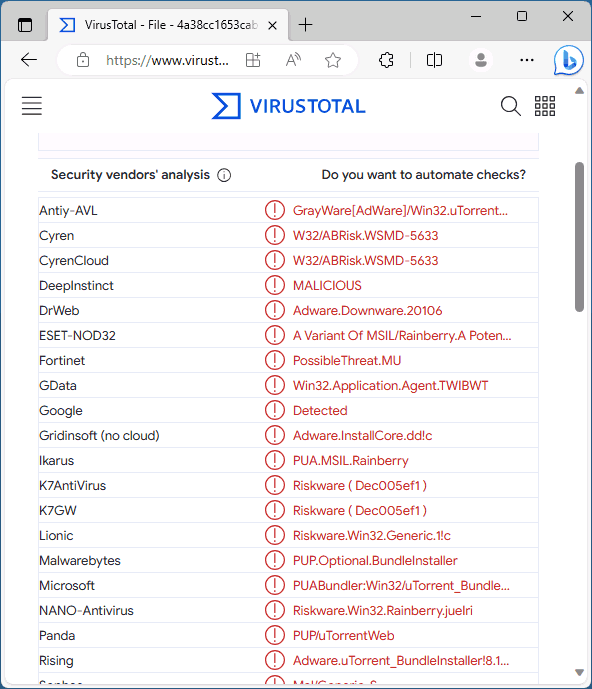The image size is (592, 689).
Task: Click the scrollbar up arrow
Action: [x=579, y=91]
